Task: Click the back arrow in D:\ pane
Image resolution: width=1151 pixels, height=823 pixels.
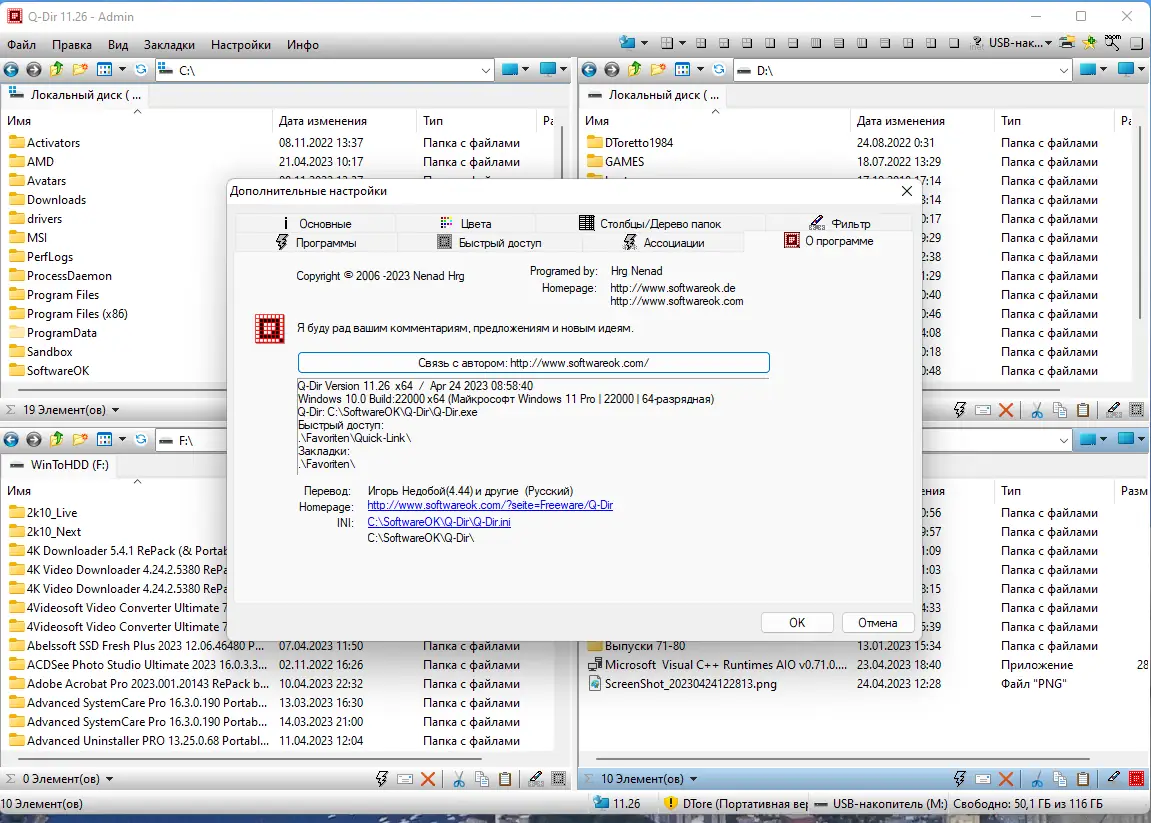Action: coord(589,70)
